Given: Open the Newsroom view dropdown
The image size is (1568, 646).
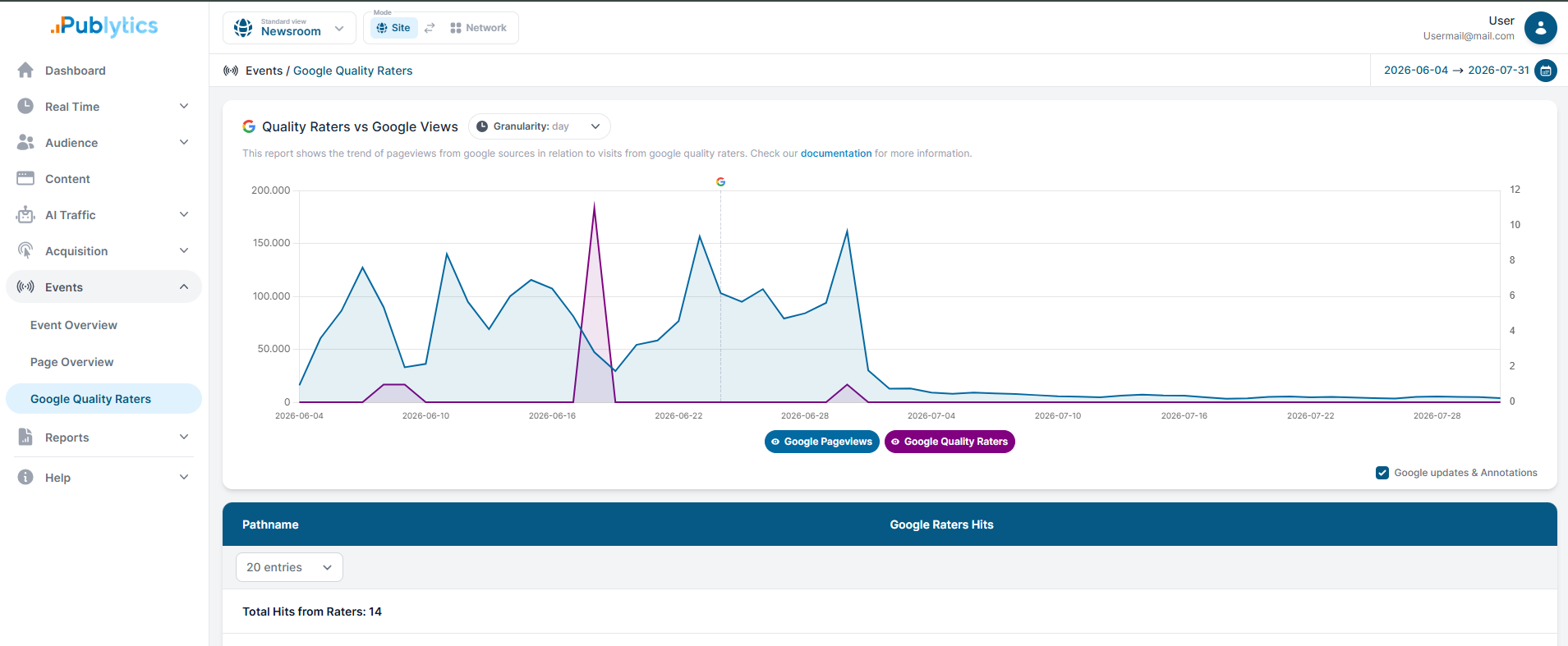Looking at the screenshot, I should [x=289, y=28].
